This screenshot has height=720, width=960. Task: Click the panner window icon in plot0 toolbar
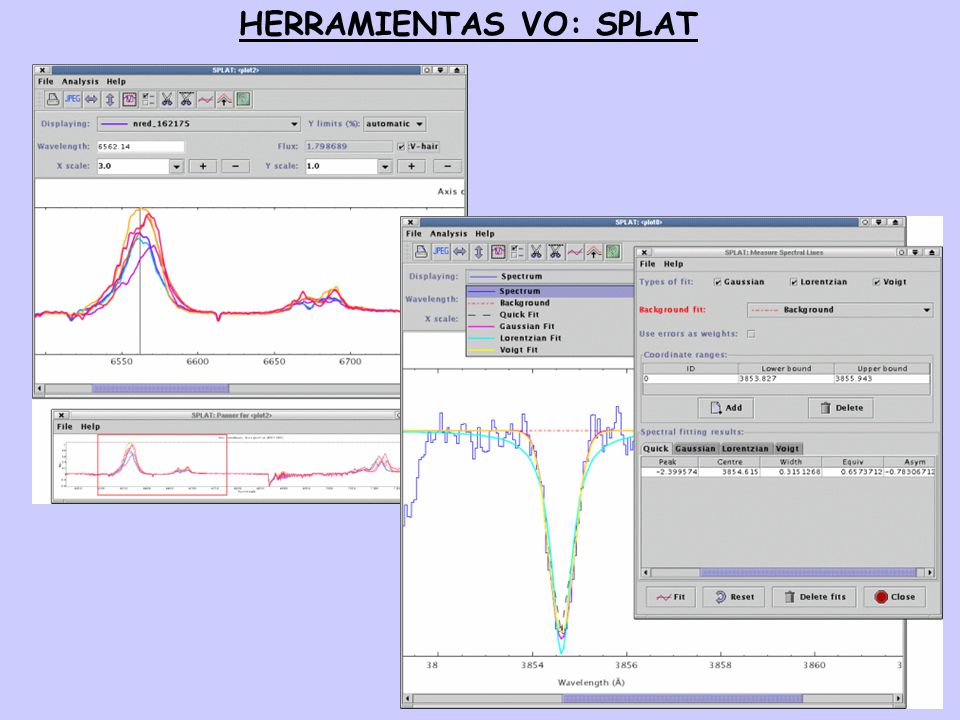(x=498, y=252)
